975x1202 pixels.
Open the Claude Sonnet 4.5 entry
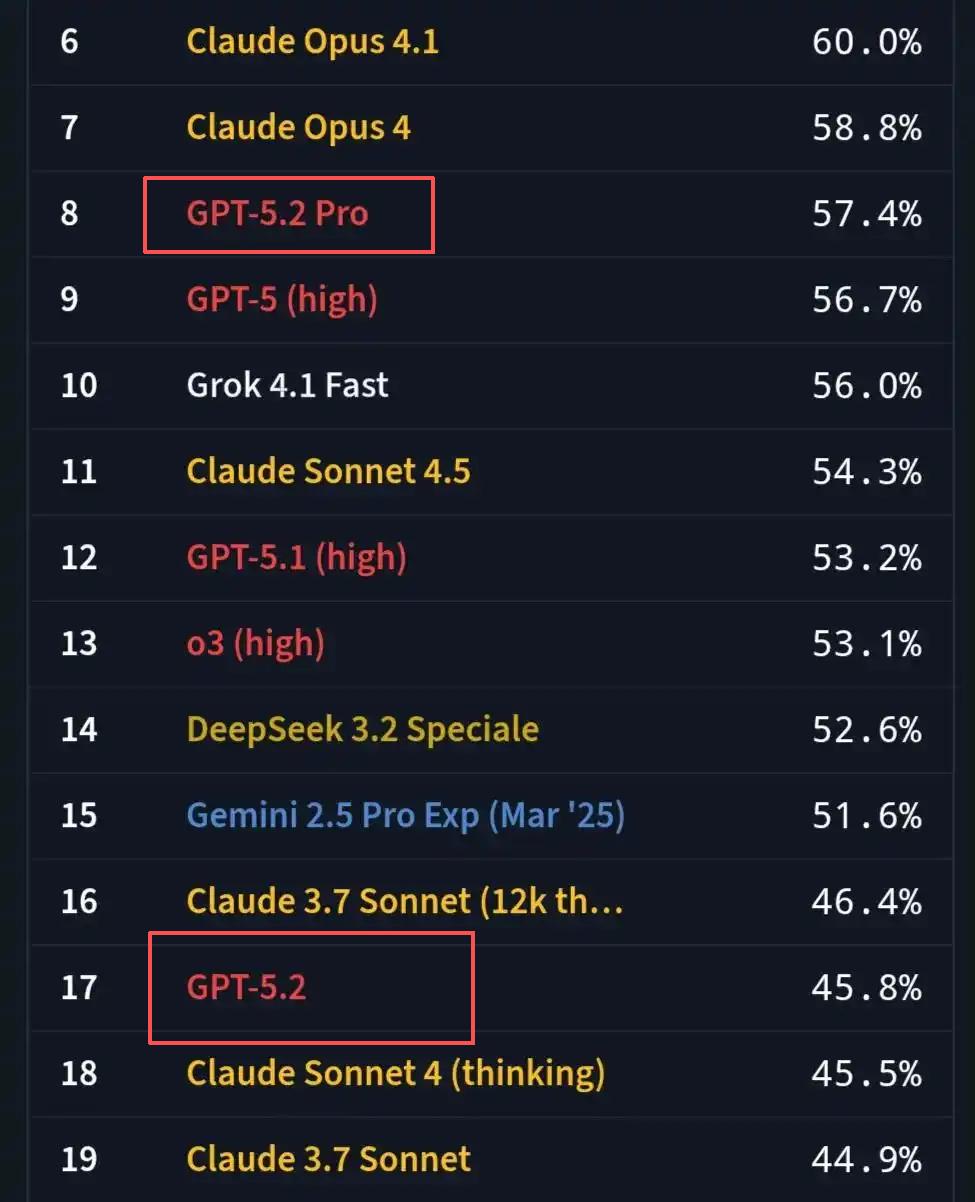(x=328, y=472)
